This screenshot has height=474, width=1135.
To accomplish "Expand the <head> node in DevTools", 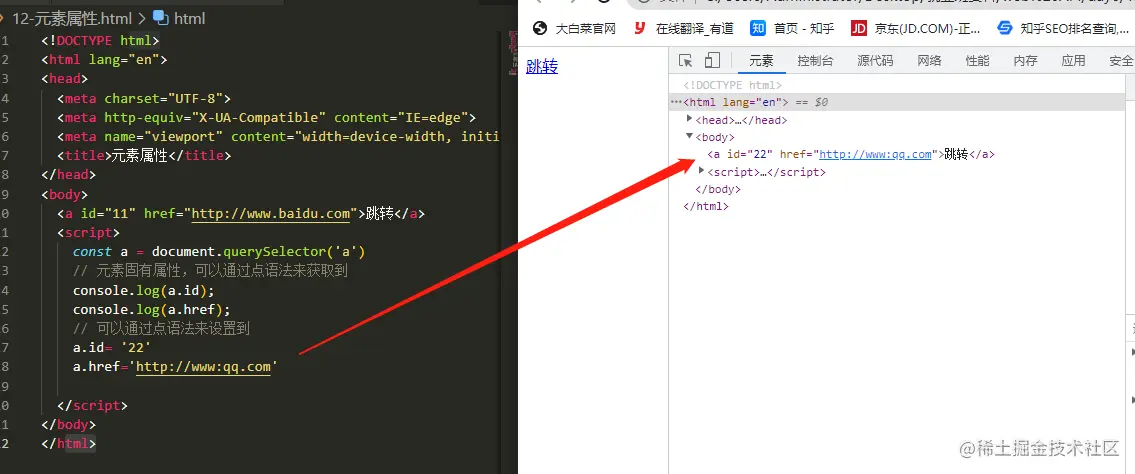I will [690, 119].
